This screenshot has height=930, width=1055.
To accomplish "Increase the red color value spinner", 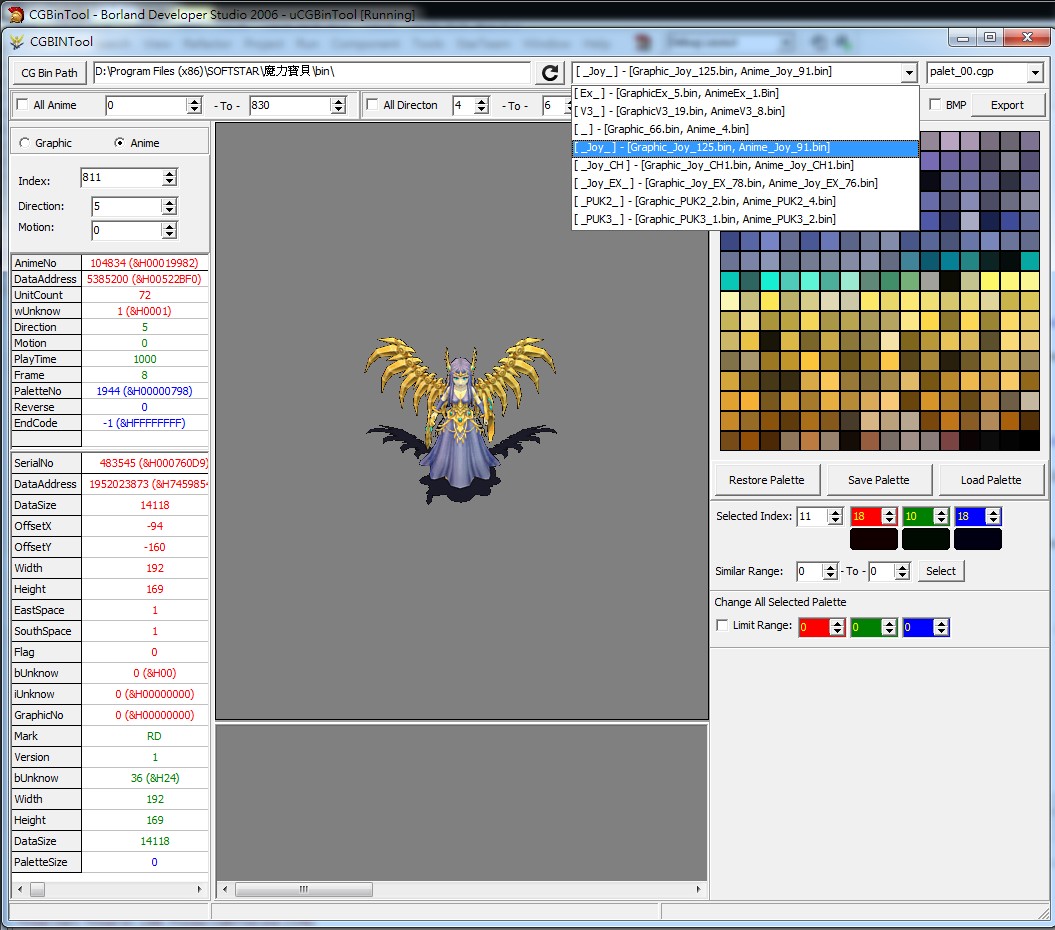I will coord(888,512).
